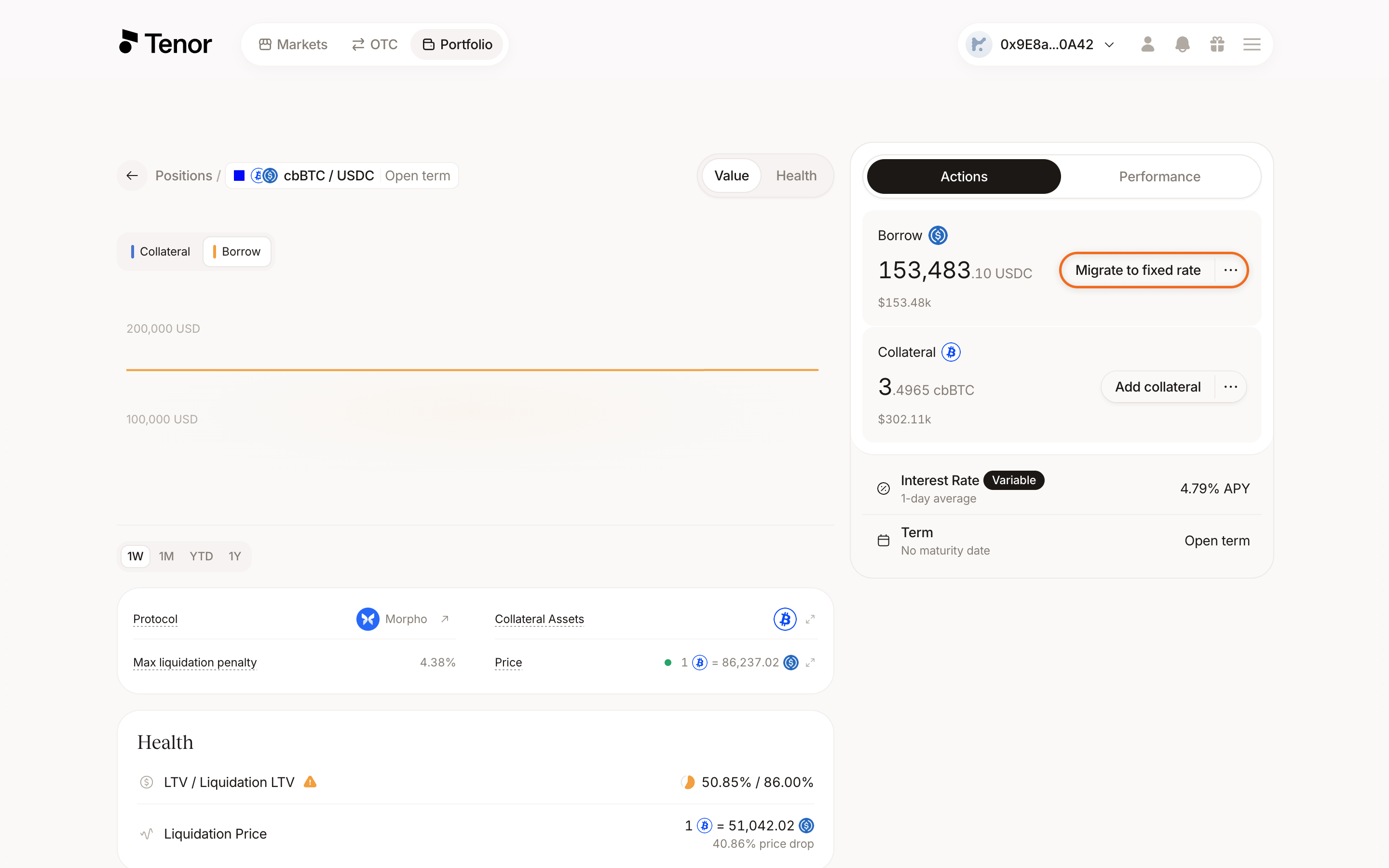The height and width of the screenshot is (868, 1389).
Task: Switch to the Actions tab
Action: 964,176
